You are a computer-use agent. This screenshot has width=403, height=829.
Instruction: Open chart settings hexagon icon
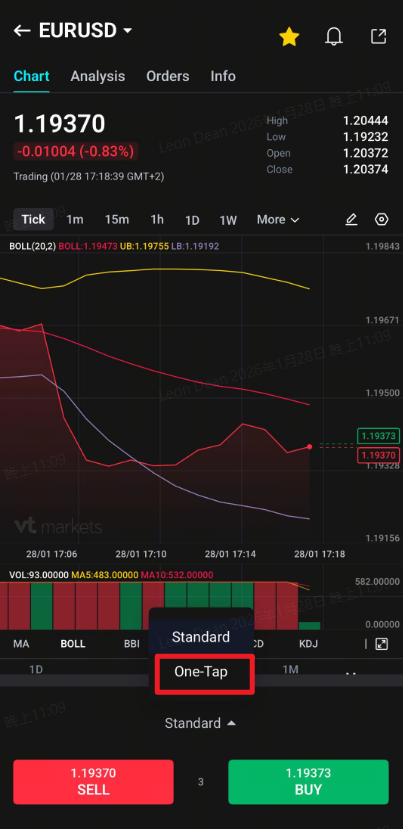point(382,219)
